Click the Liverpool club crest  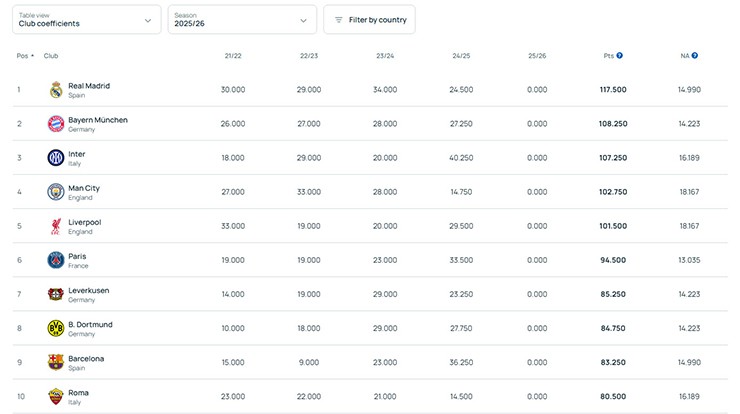pyautogui.click(x=56, y=226)
